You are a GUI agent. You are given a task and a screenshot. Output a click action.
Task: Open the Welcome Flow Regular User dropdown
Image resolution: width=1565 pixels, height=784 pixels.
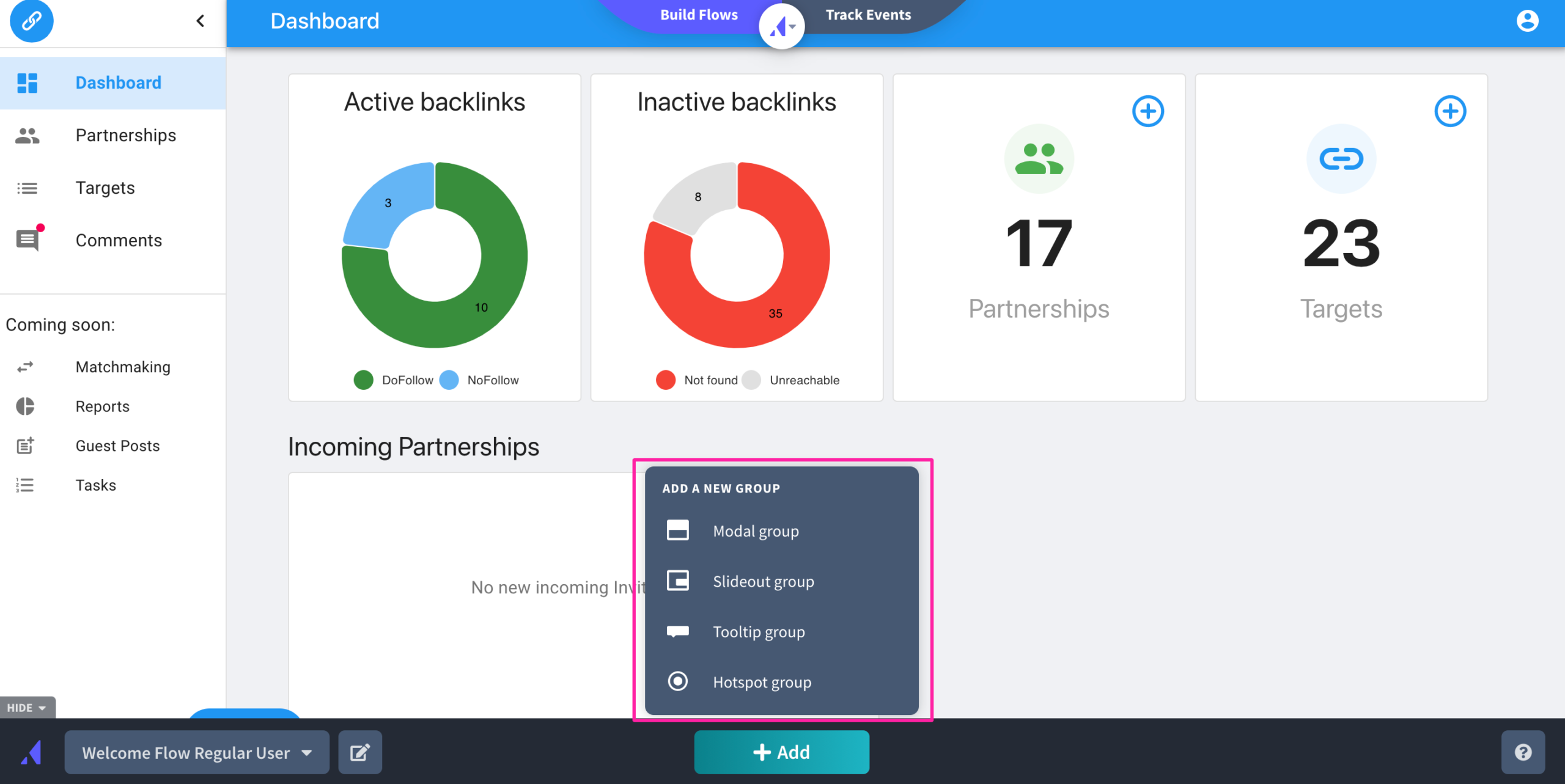(x=197, y=752)
